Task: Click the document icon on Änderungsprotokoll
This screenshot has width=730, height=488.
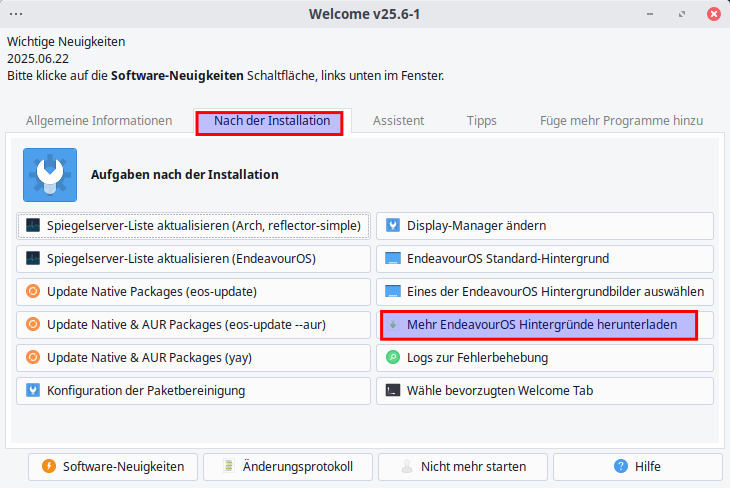Action: click(x=229, y=466)
